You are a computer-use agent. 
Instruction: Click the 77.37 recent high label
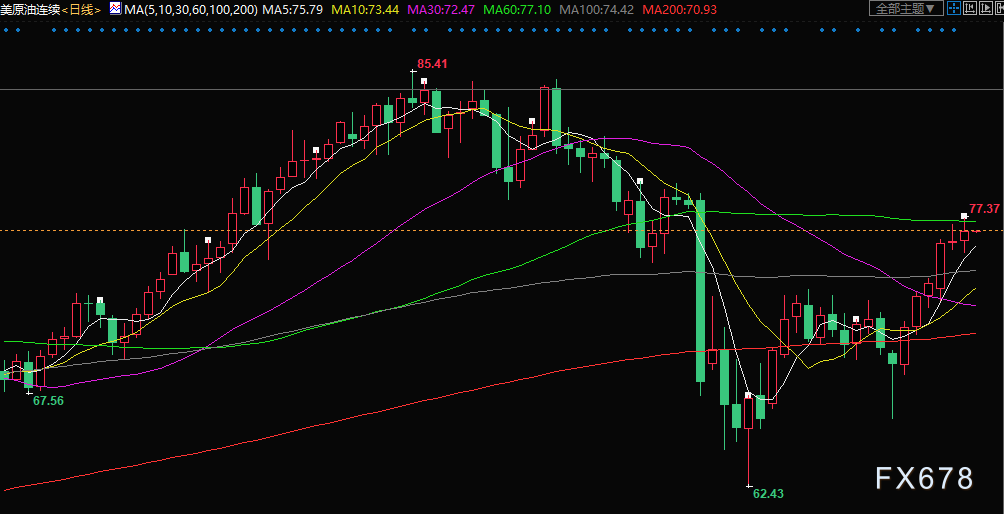985,209
